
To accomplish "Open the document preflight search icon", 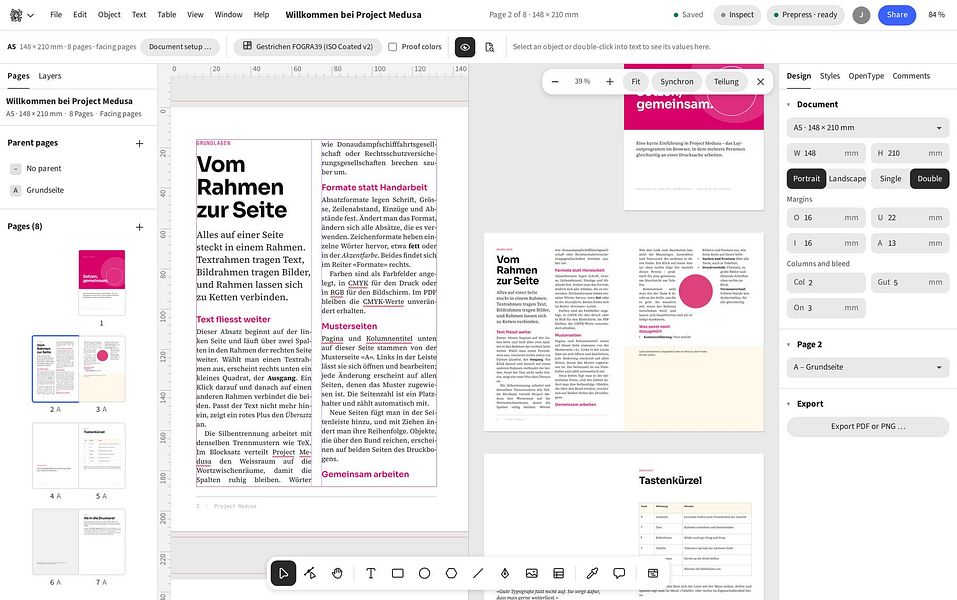I will tap(489, 47).
